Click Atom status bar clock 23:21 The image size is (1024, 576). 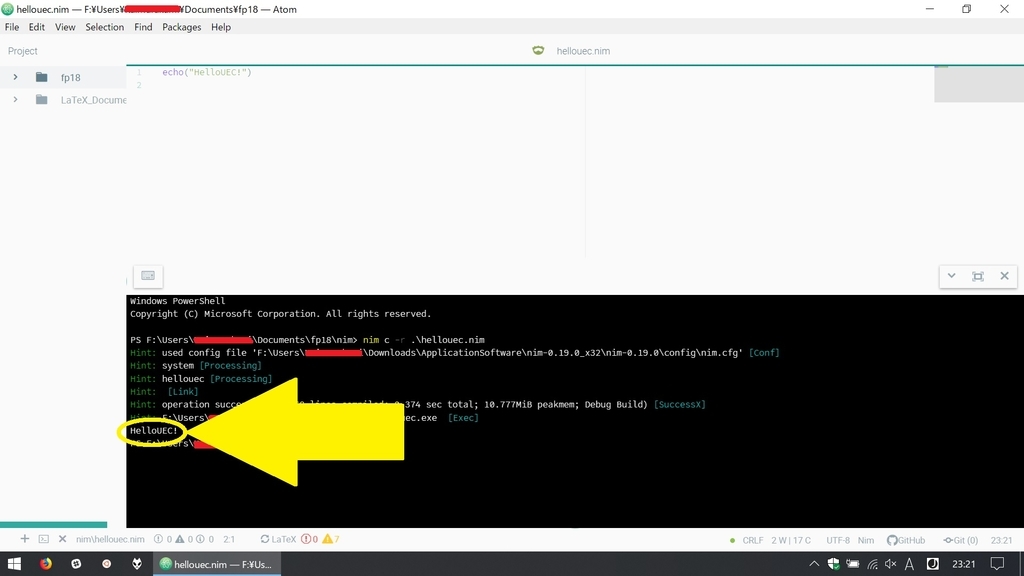point(1001,540)
